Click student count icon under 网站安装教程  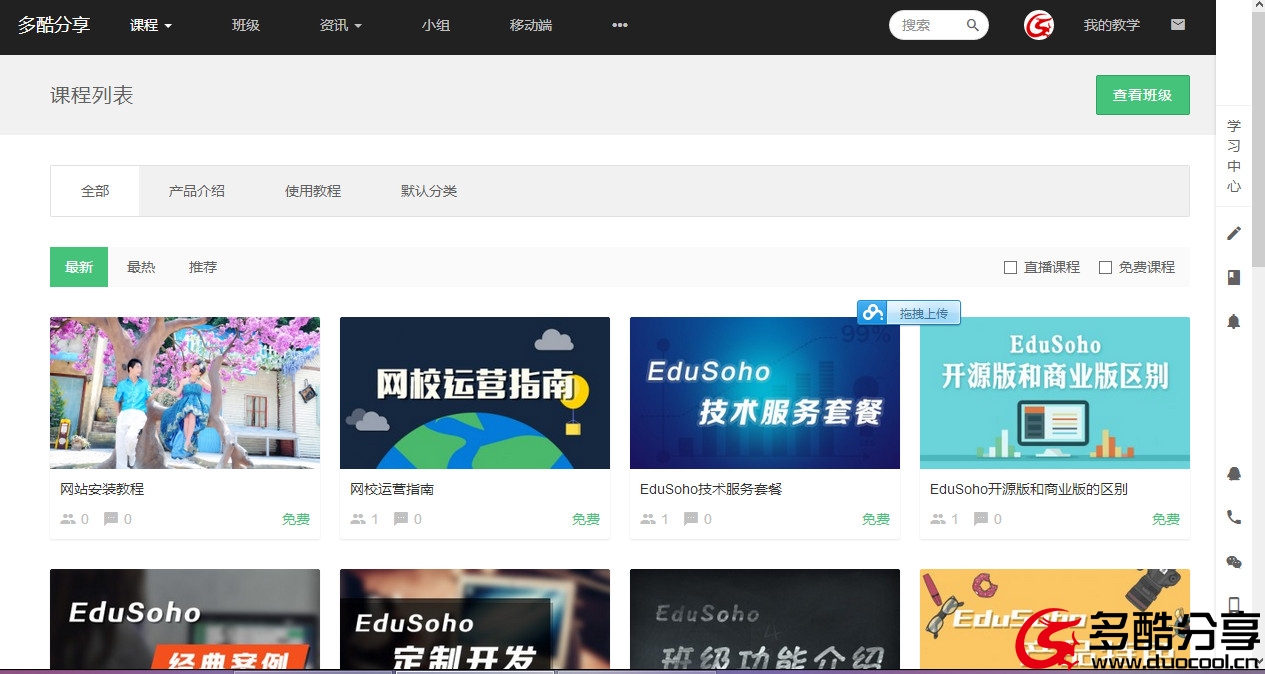(x=68, y=519)
